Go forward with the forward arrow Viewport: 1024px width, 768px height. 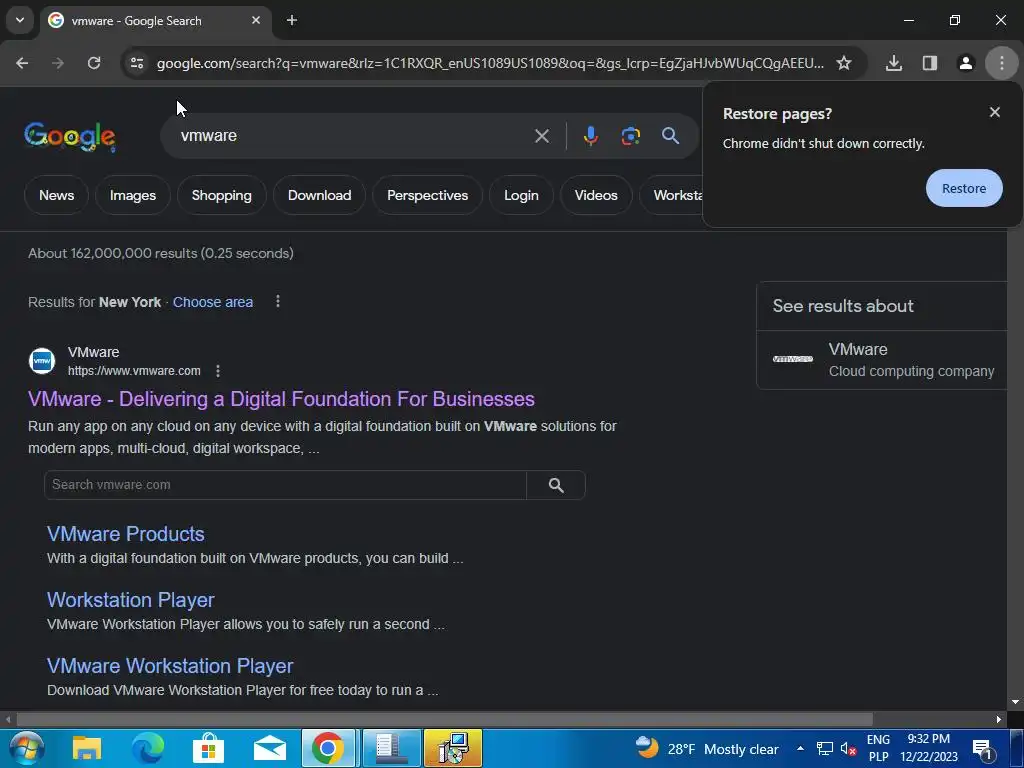(58, 63)
